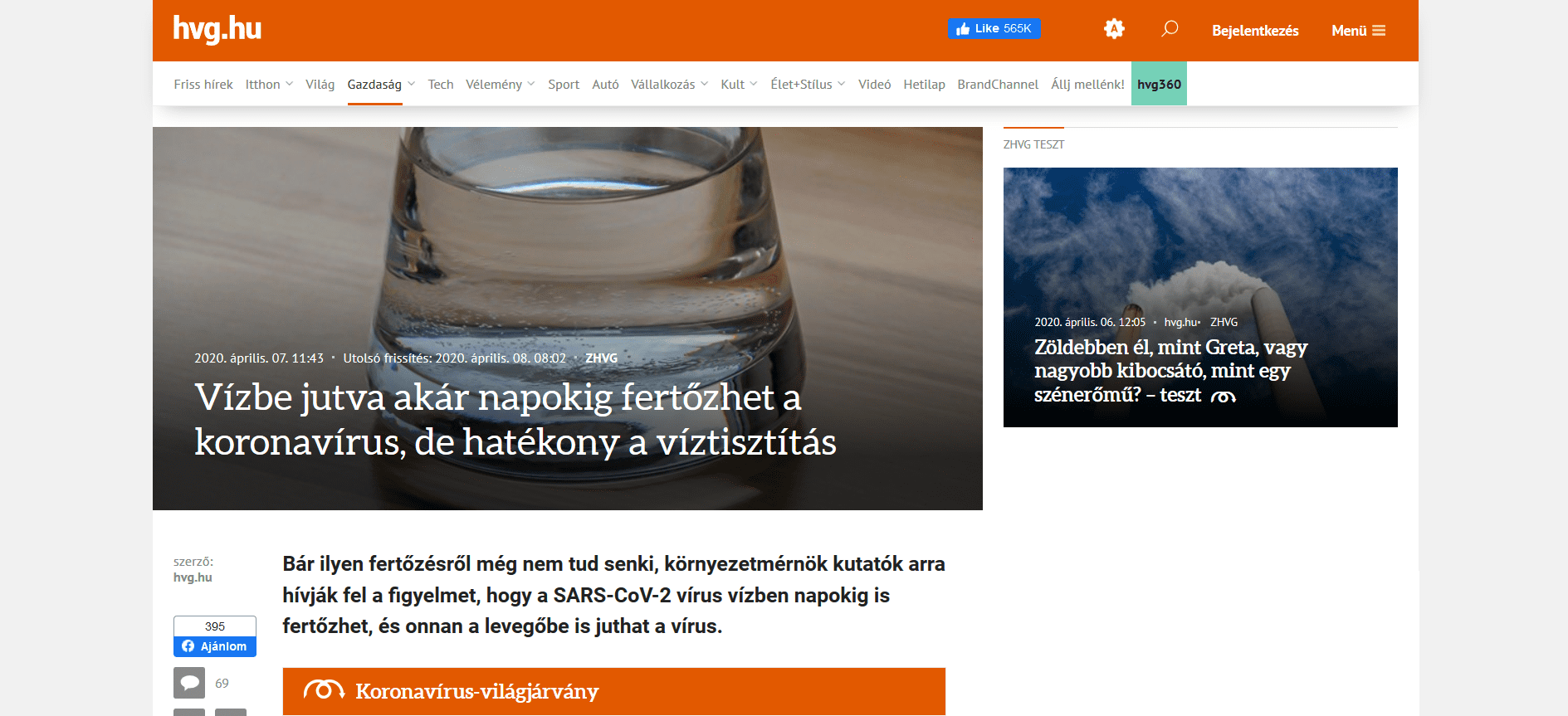
Task: Expand the Kult menu chevron
Action: click(x=754, y=84)
